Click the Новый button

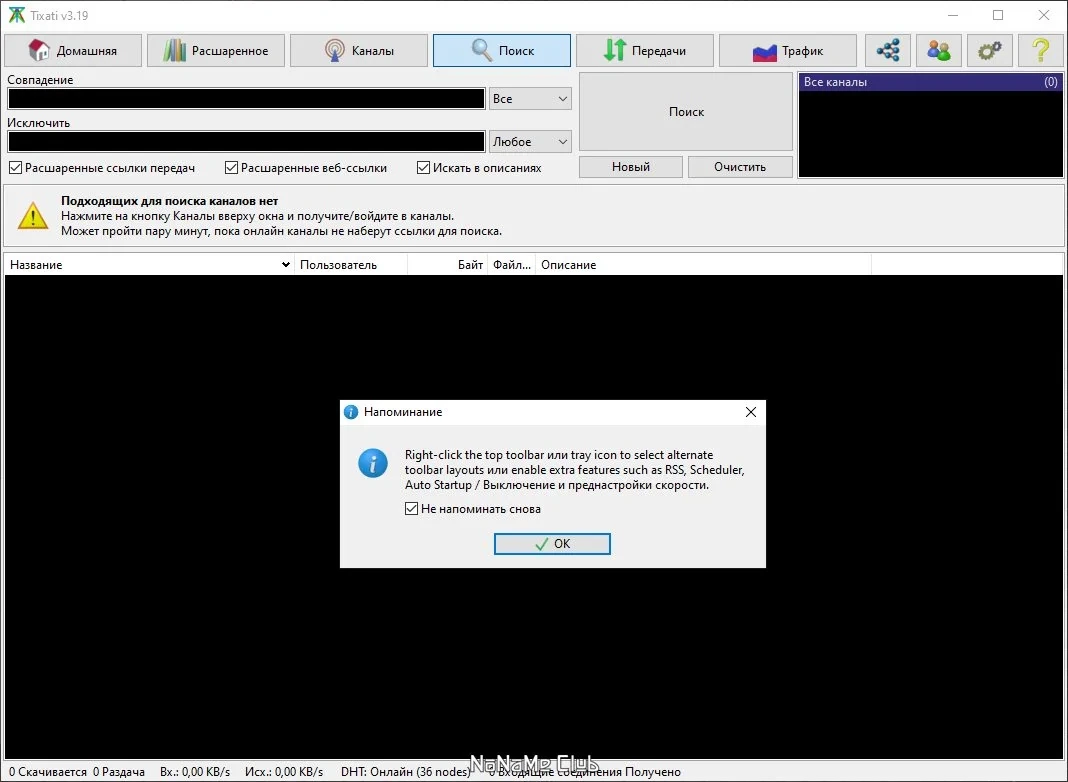point(631,167)
